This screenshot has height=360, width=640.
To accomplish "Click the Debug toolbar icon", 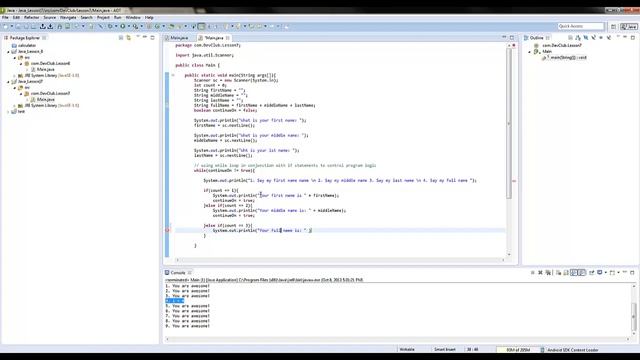I will (x=110, y=26).
